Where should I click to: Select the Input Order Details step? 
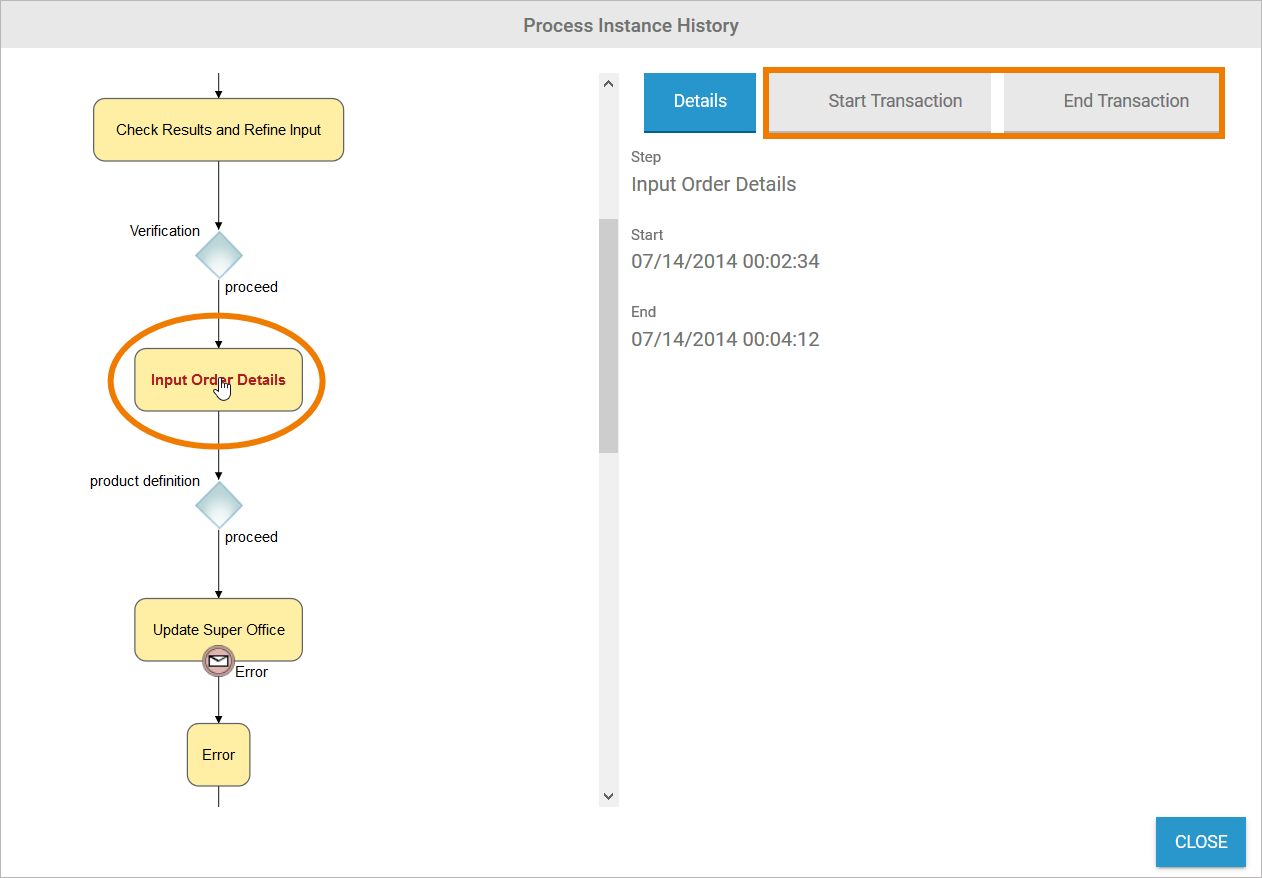point(218,380)
